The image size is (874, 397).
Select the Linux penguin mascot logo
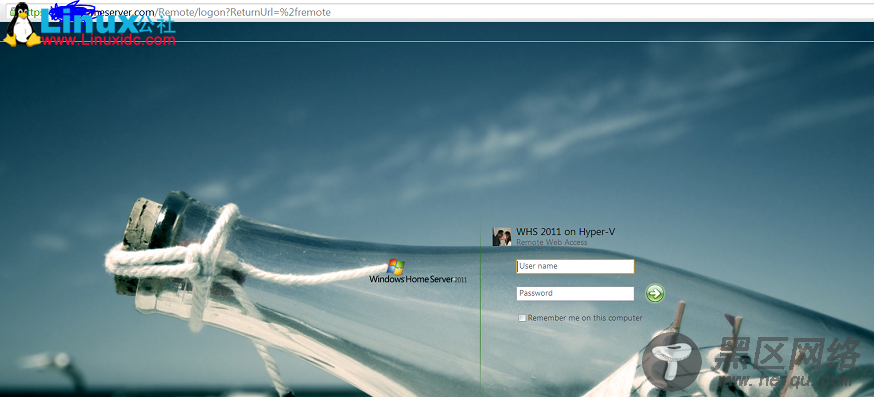21,24
